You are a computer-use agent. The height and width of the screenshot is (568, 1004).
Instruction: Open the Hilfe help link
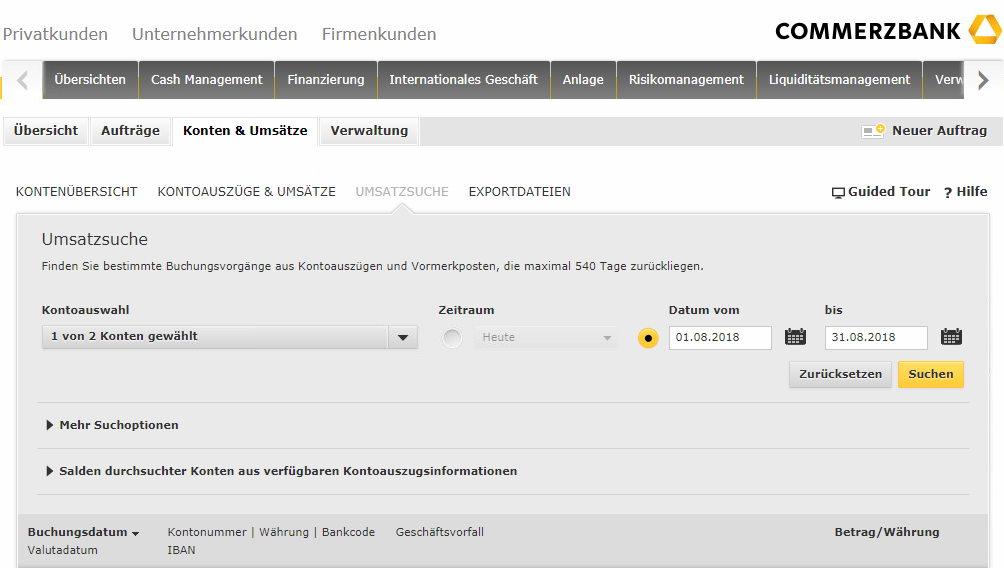tap(965, 192)
